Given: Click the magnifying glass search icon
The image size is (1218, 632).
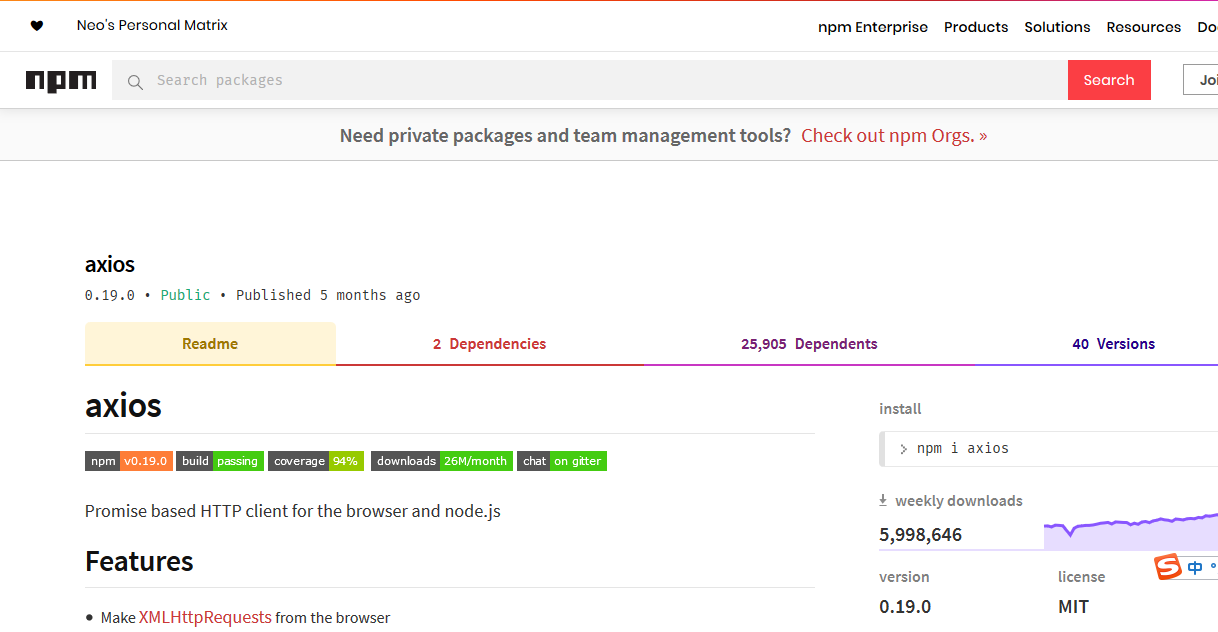Looking at the screenshot, I should point(135,81).
